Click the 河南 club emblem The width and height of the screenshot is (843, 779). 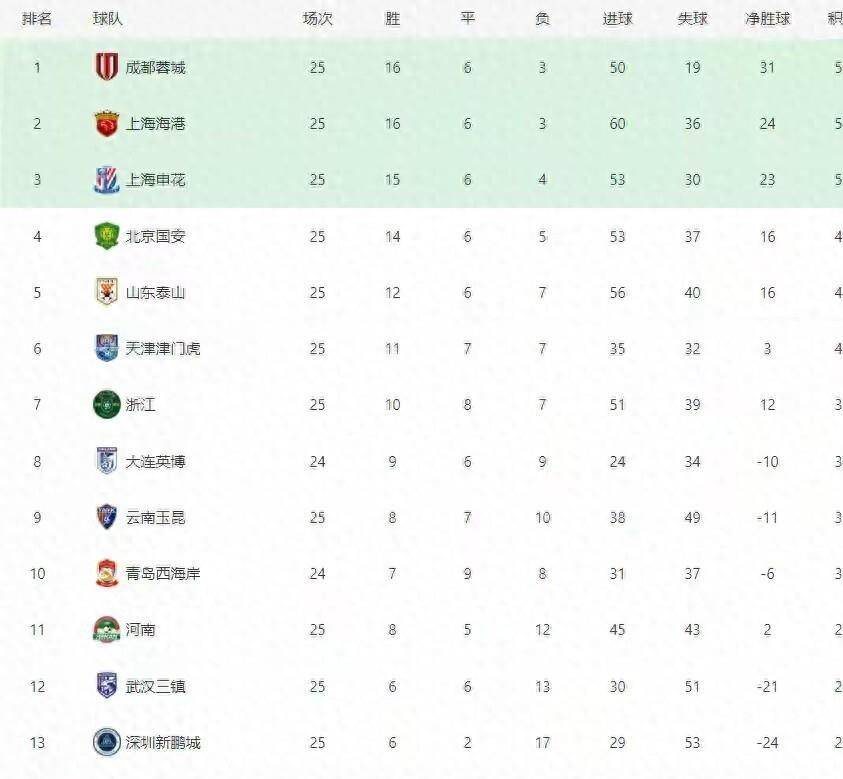click(x=106, y=630)
